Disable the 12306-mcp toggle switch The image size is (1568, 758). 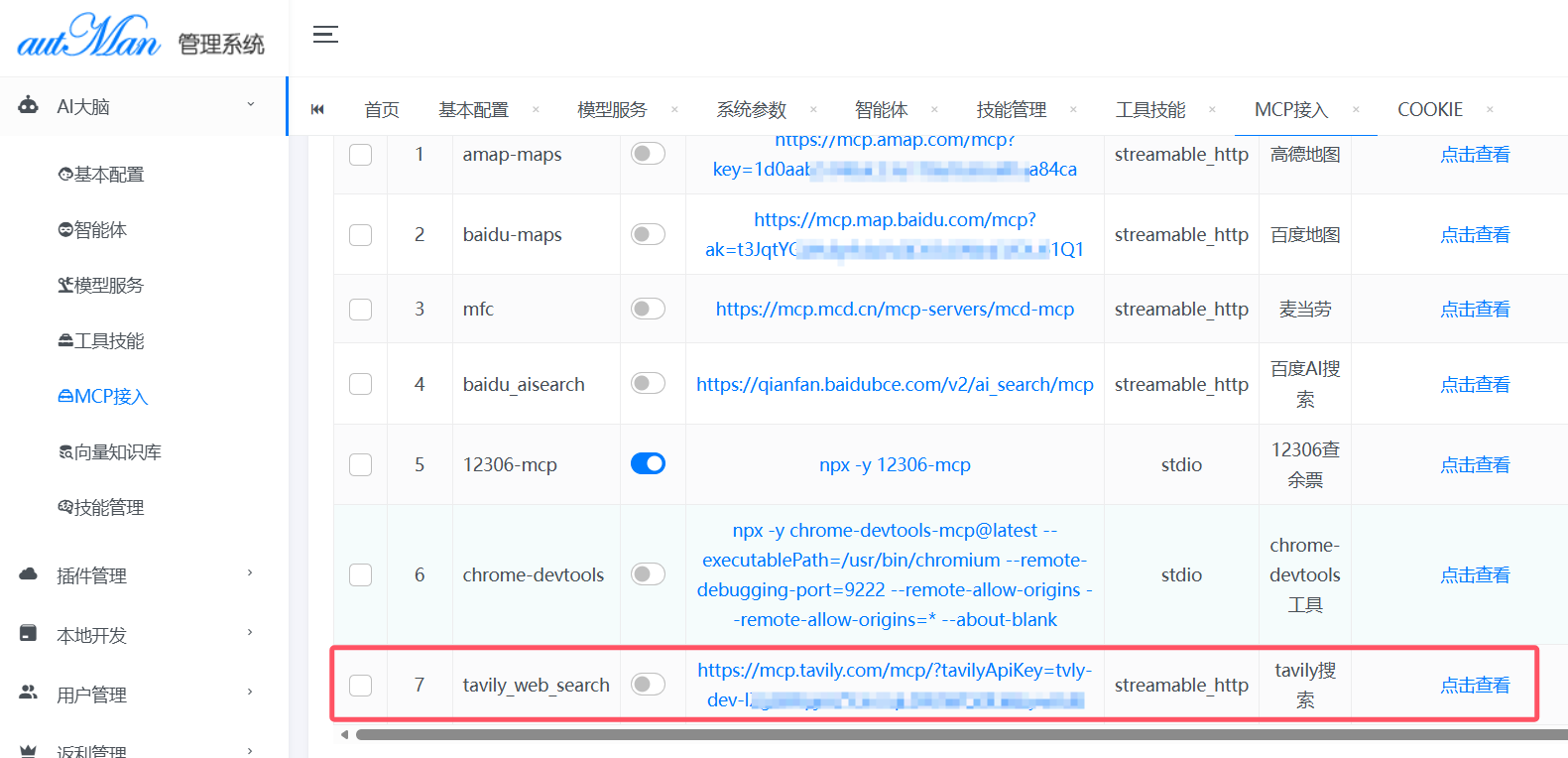[x=648, y=463]
